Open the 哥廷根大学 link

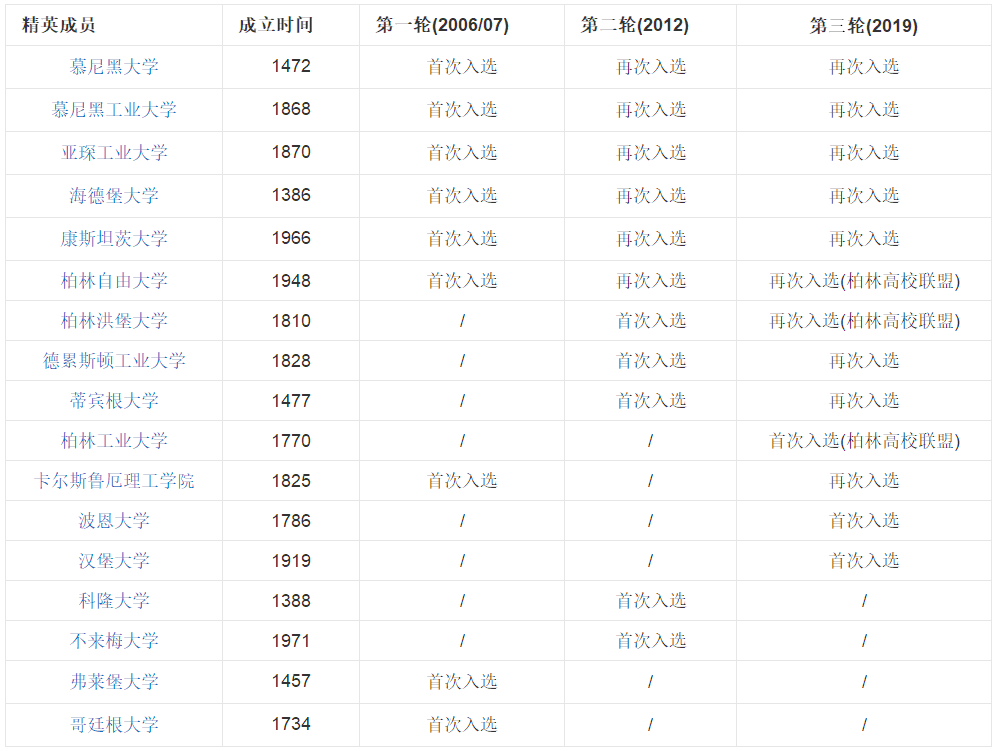tap(114, 725)
